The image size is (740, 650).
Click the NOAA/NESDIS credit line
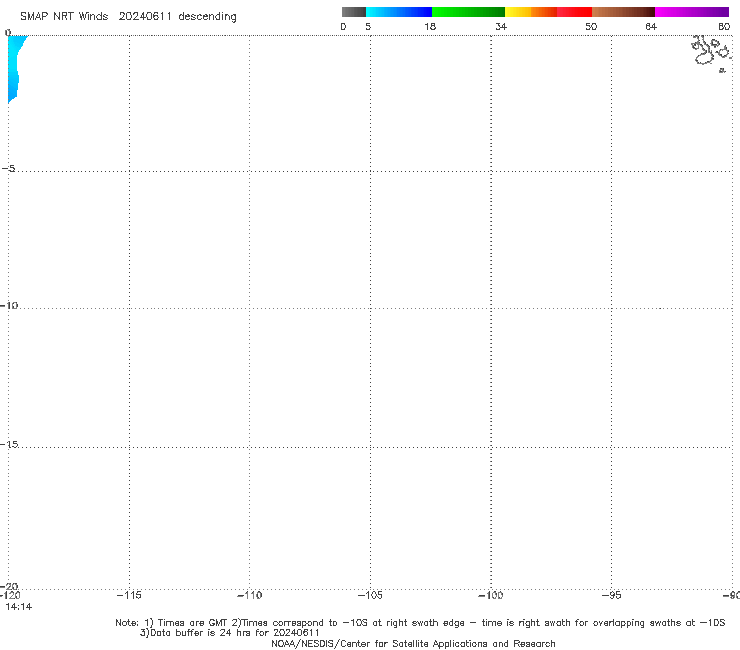413,644
